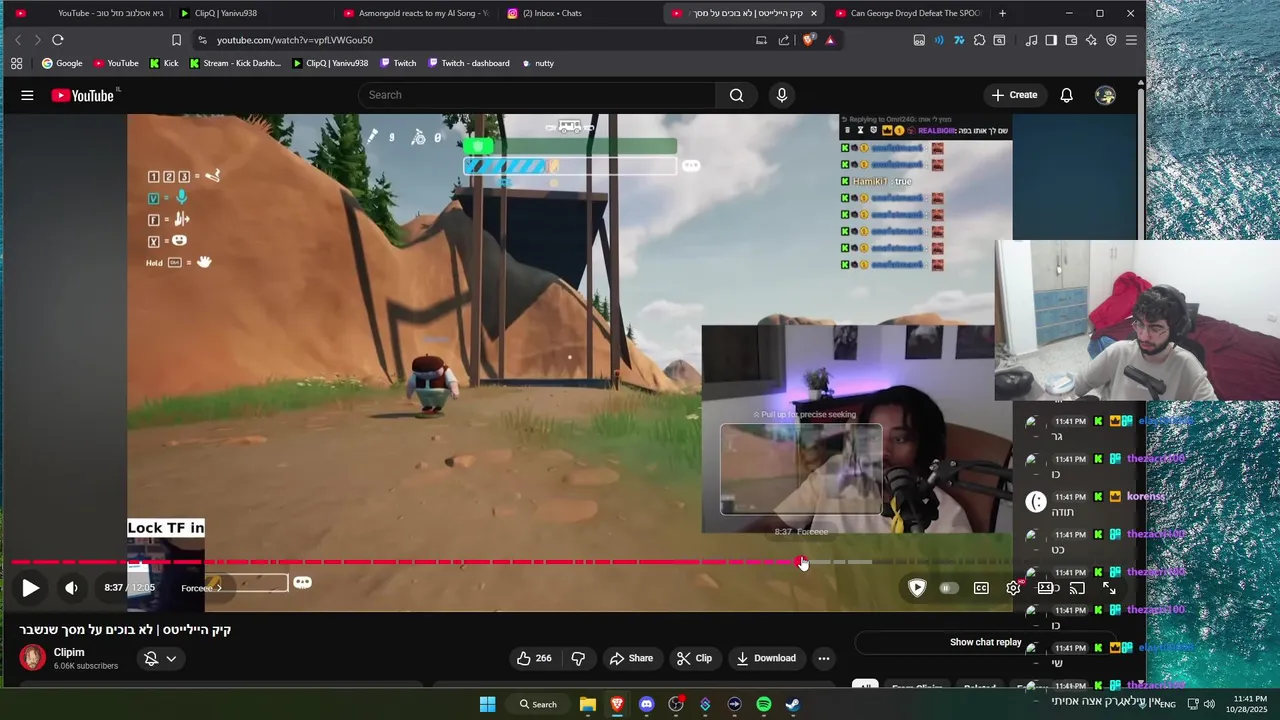Open the bookmarks apps grid icon

click(17, 63)
